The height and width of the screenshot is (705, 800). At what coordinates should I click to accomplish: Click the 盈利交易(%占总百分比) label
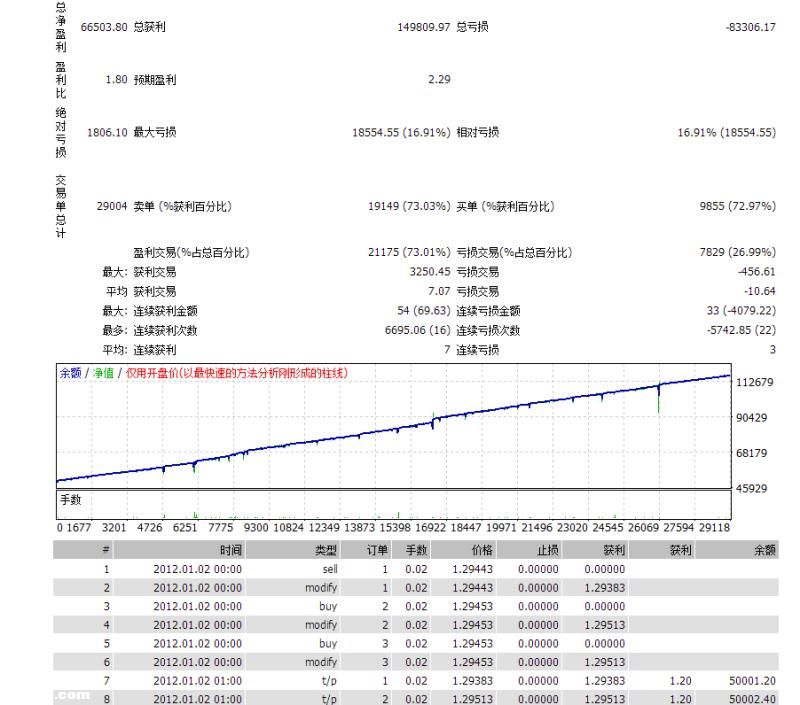click(x=191, y=253)
